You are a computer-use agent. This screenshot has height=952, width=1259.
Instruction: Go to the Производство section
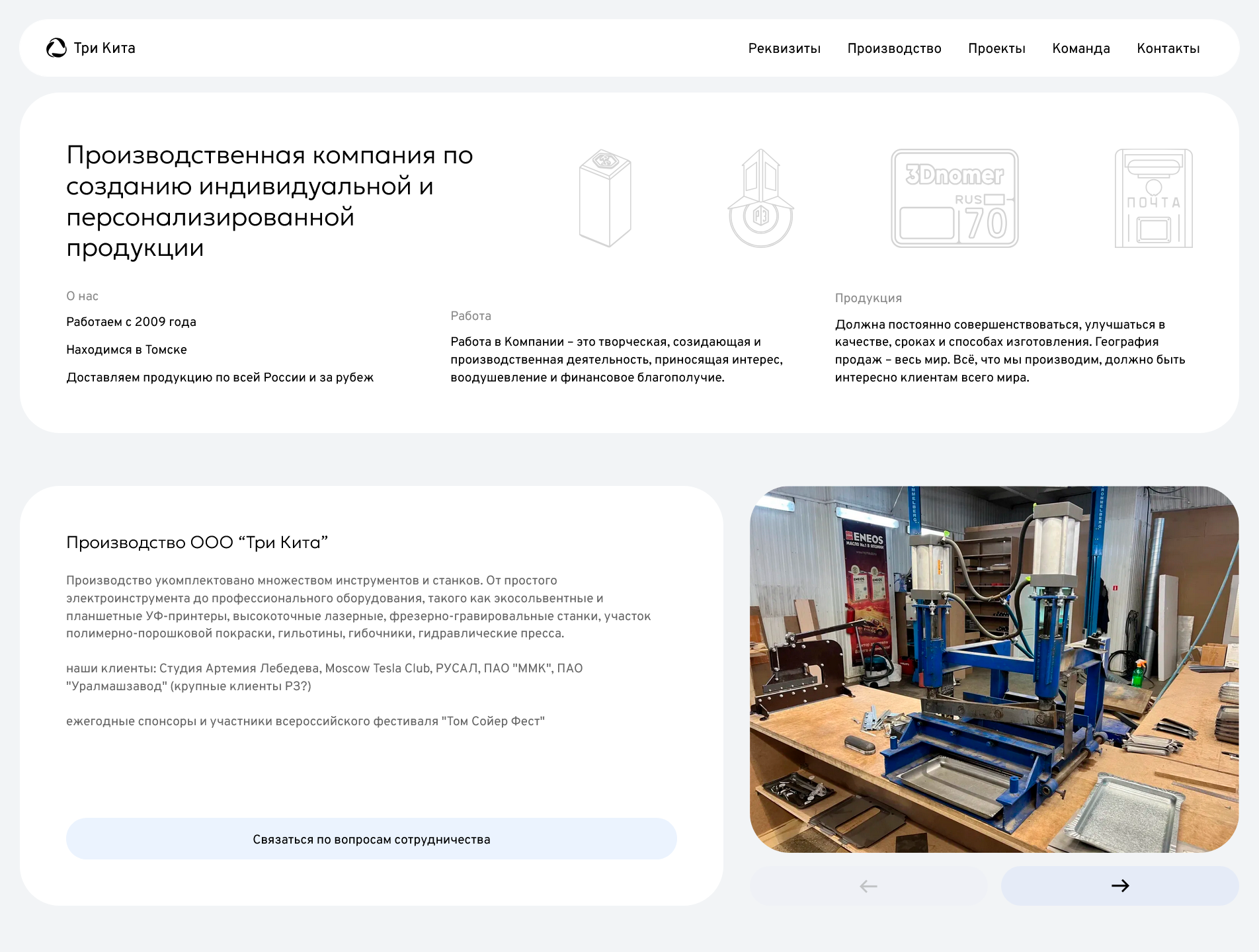pos(894,48)
